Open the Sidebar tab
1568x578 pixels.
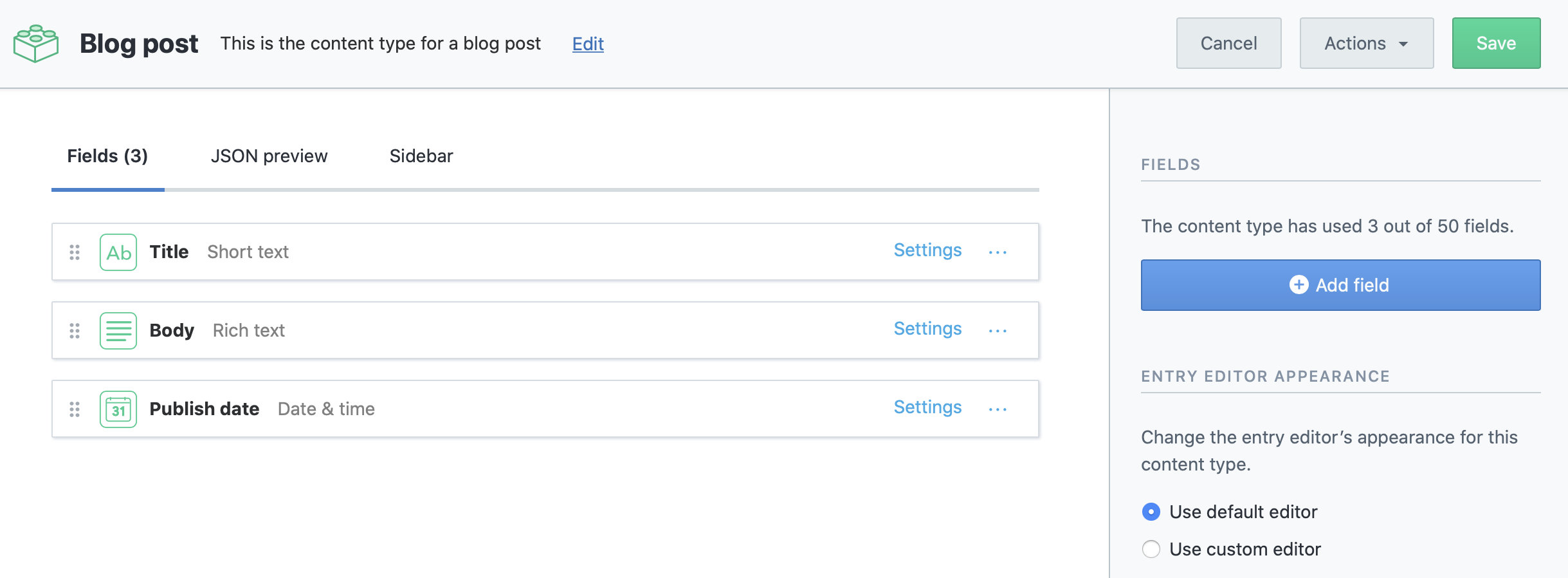pos(421,156)
